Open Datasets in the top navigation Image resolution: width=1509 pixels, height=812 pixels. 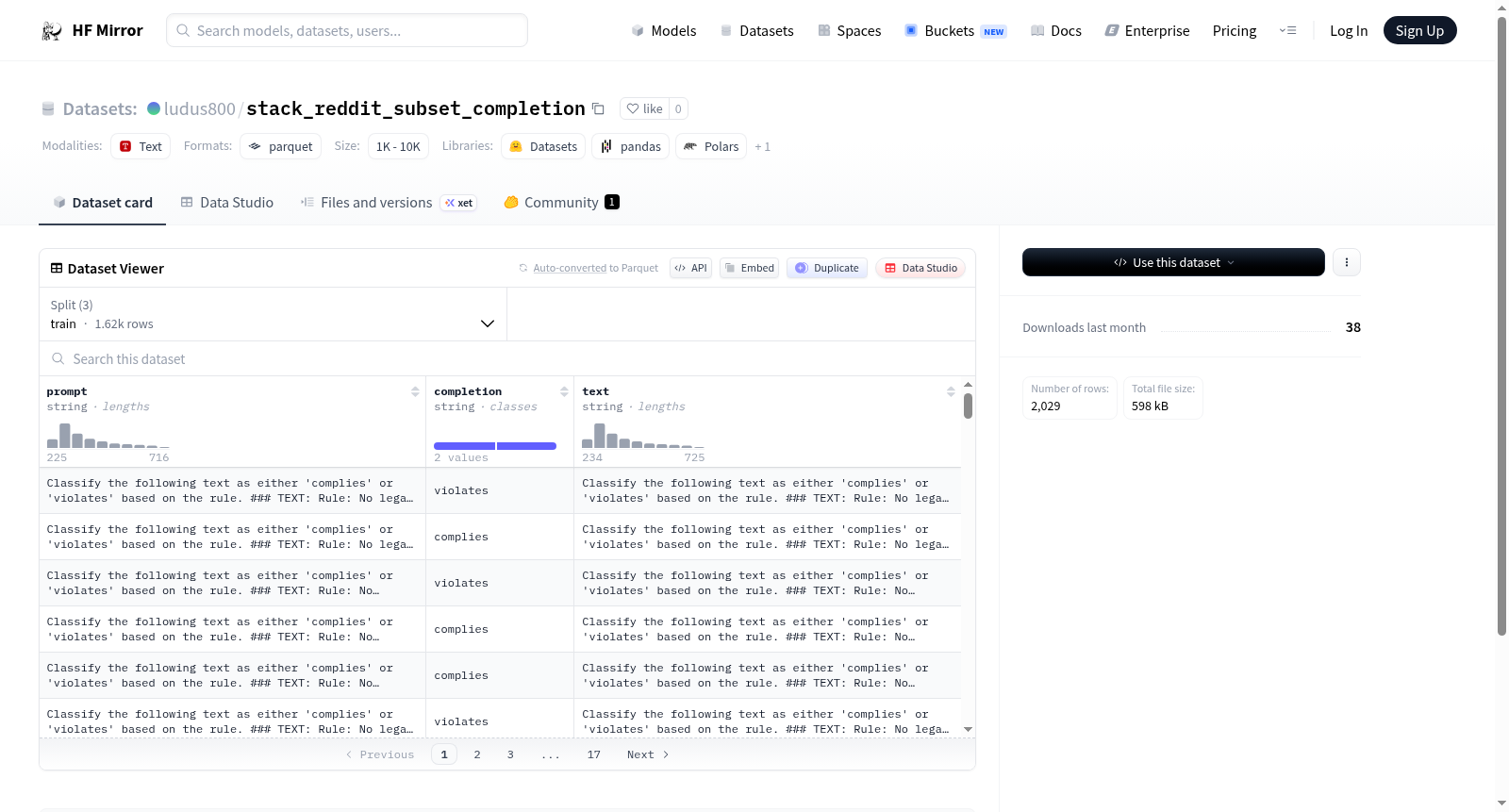[756, 31]
